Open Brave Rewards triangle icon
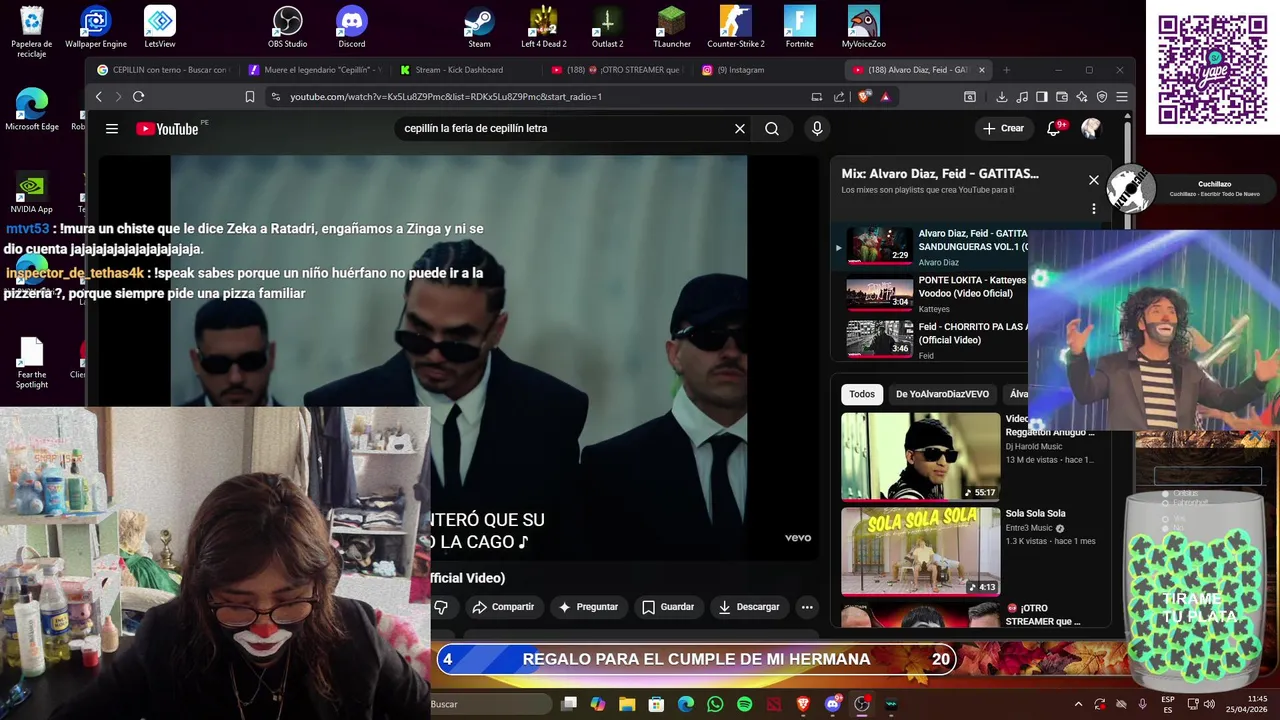1280x720 pixels. [885, 97]
